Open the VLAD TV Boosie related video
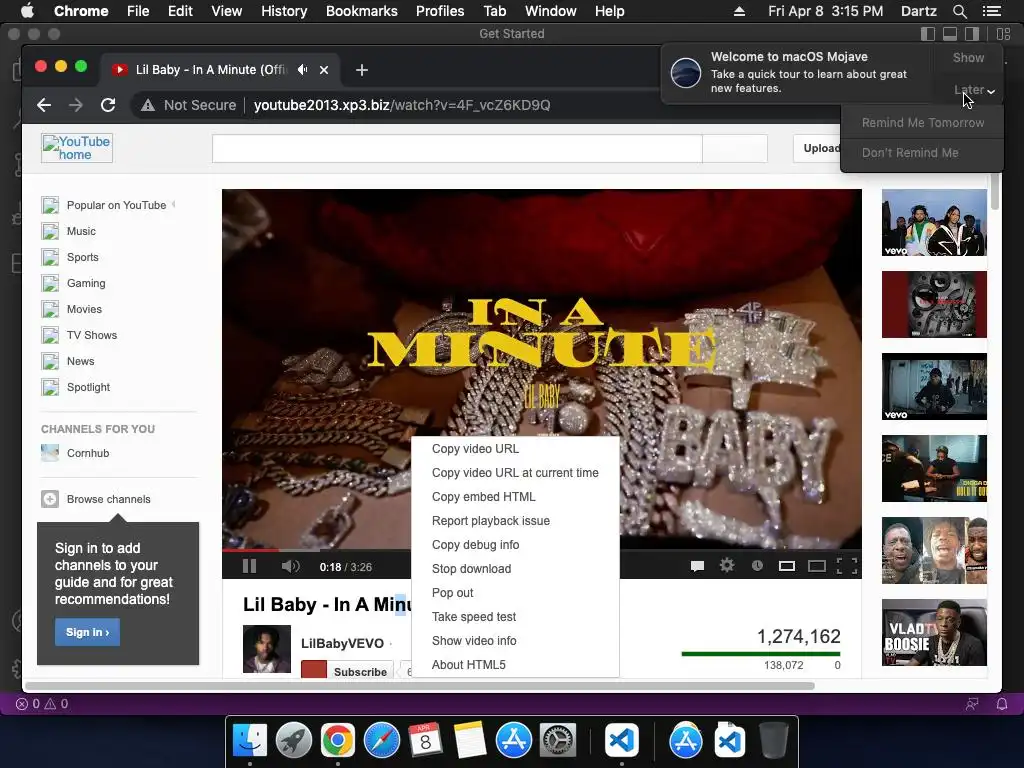1024x768 pixels. click(934, 632)
